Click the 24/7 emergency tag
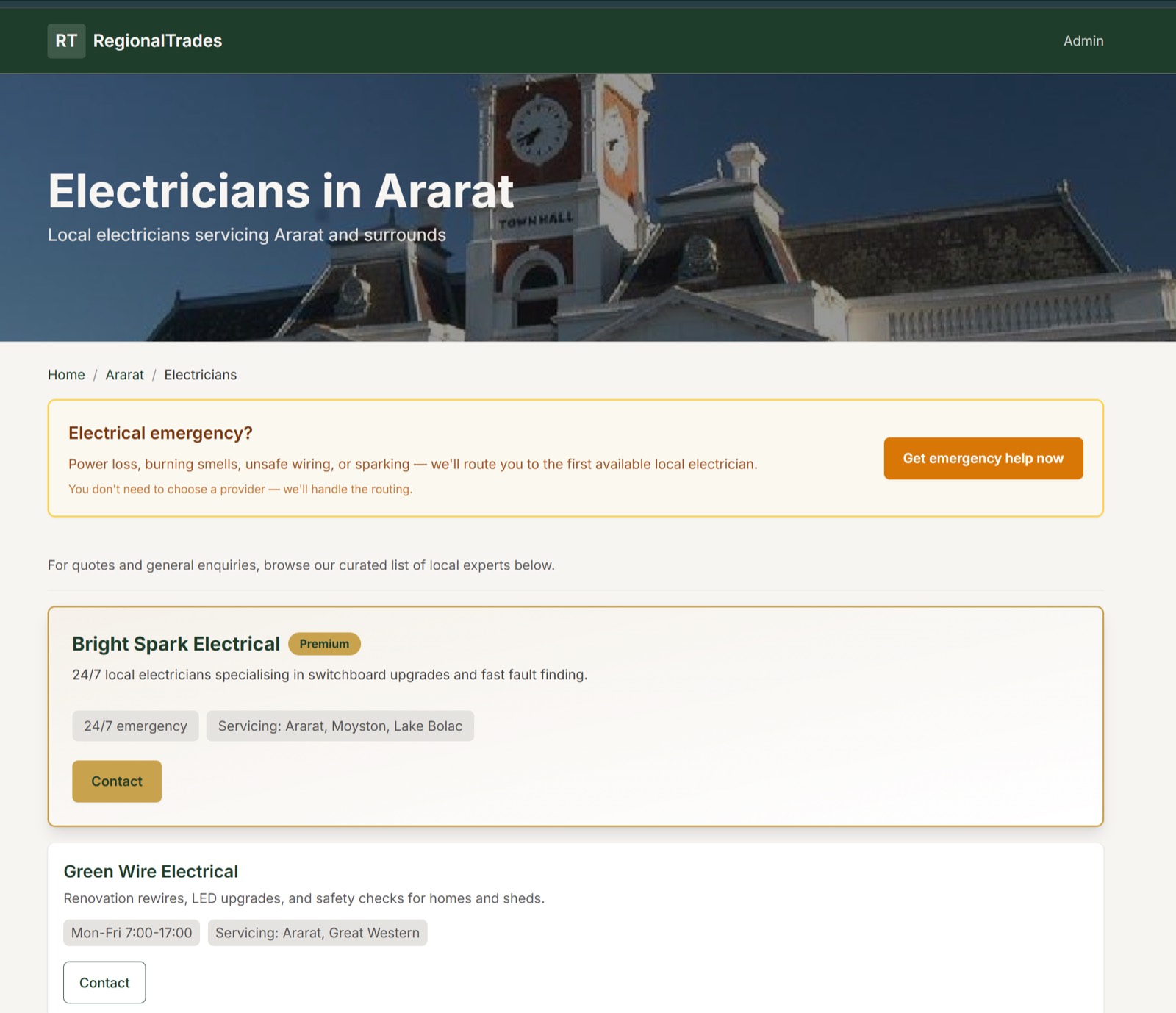The image size is (1176, 1013). 135,726
